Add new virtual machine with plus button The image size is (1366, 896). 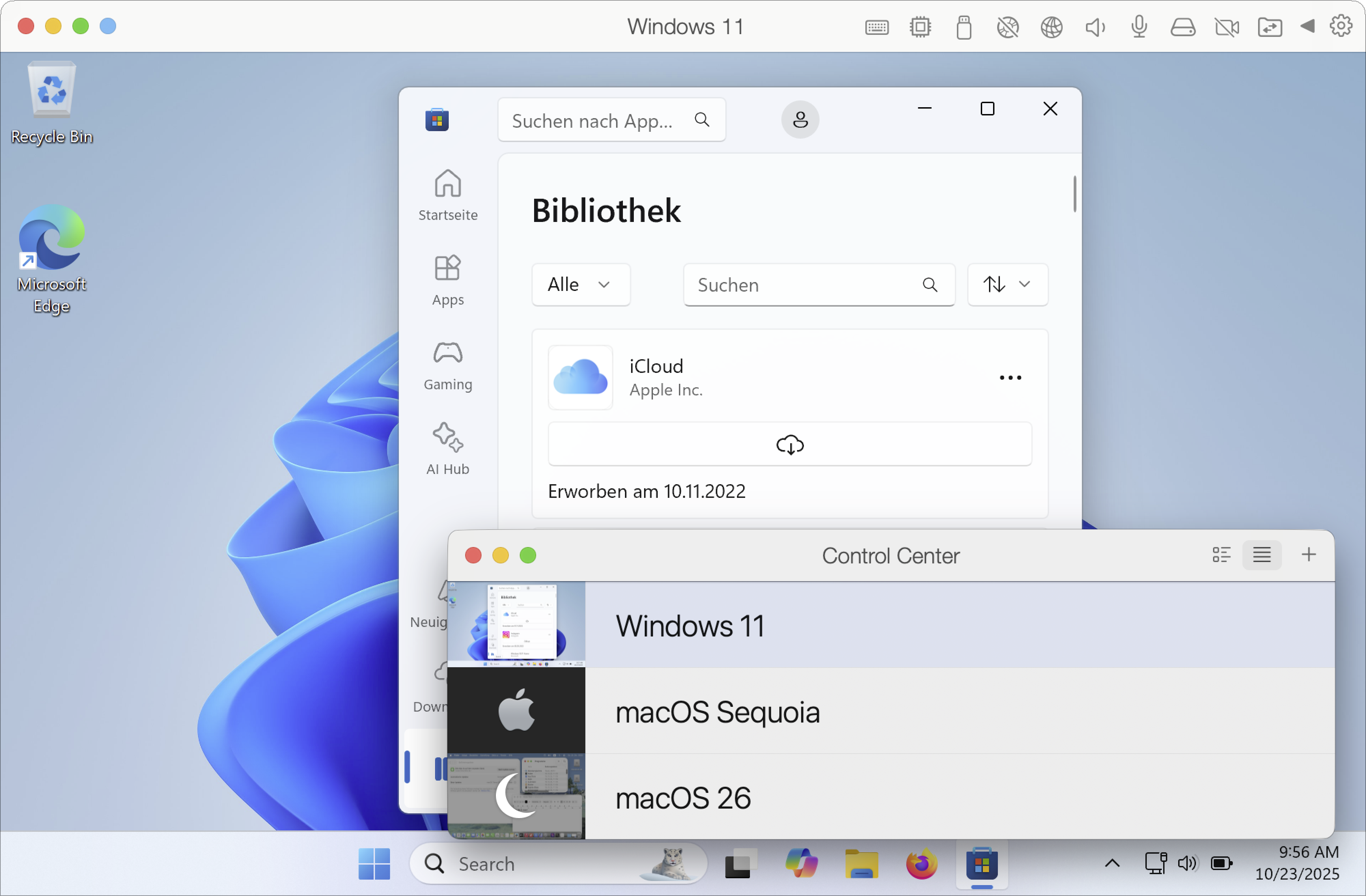(1309, 555)
